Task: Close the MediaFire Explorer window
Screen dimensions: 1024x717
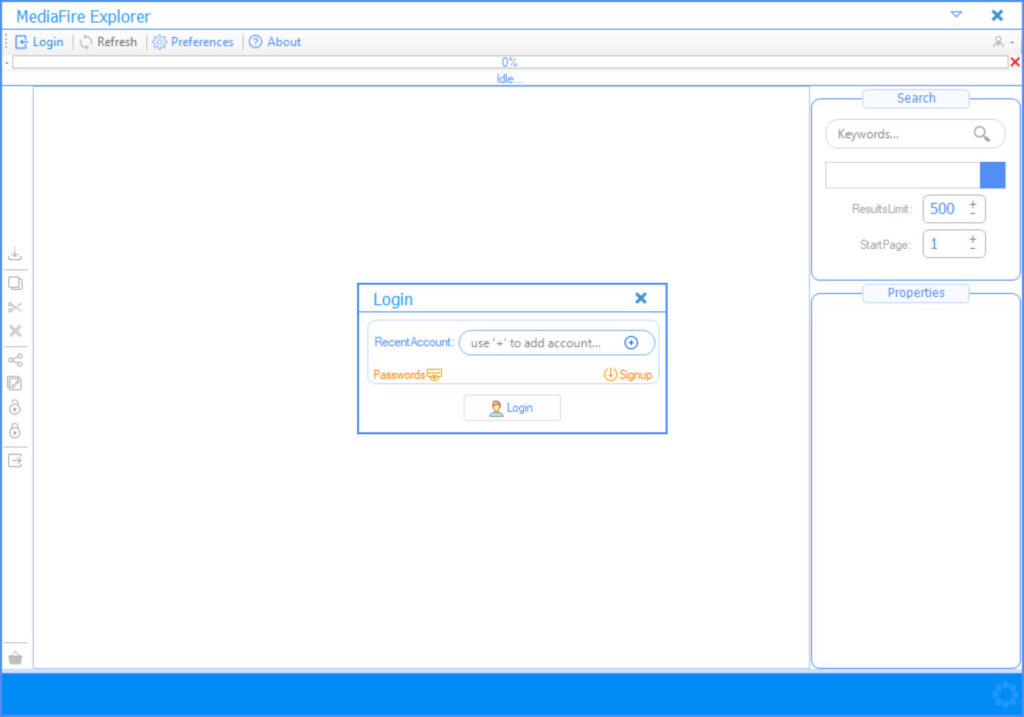Action: pos(997,15)
